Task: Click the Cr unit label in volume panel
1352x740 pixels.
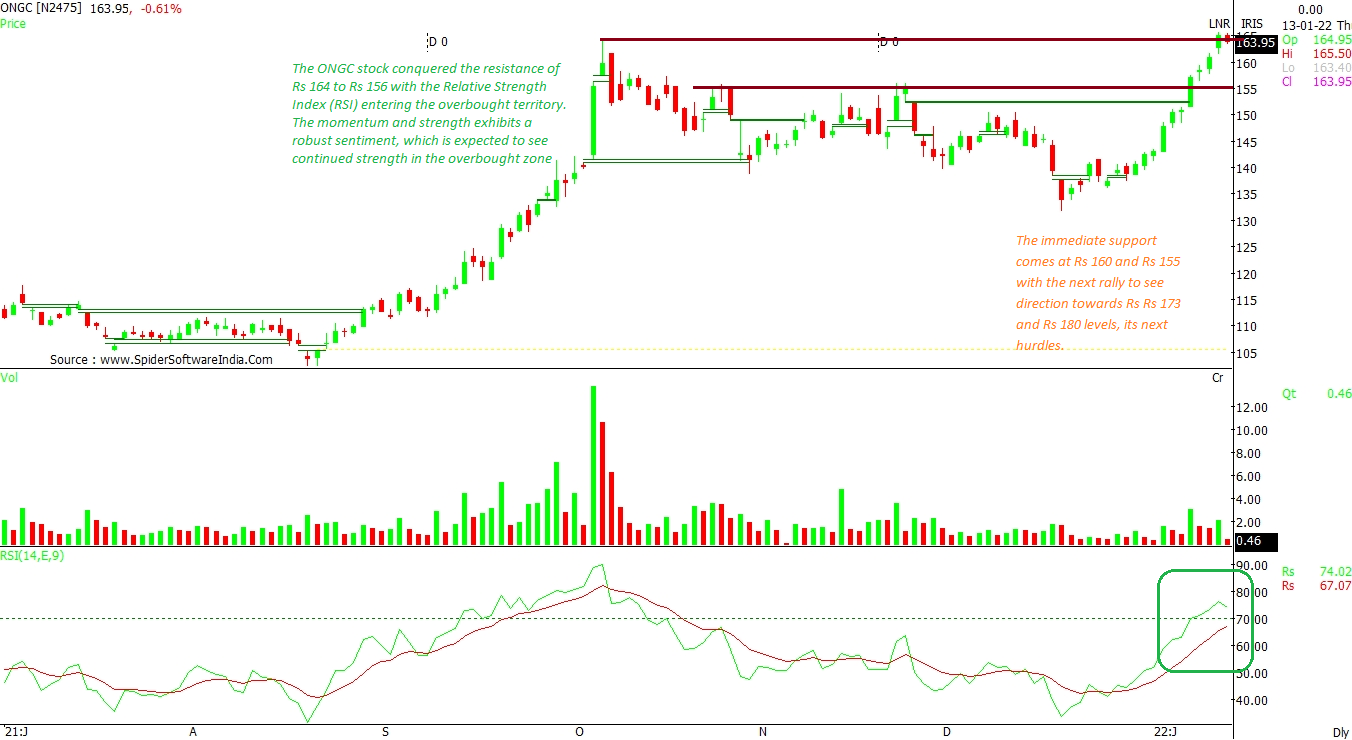Action: point(1217,378)
